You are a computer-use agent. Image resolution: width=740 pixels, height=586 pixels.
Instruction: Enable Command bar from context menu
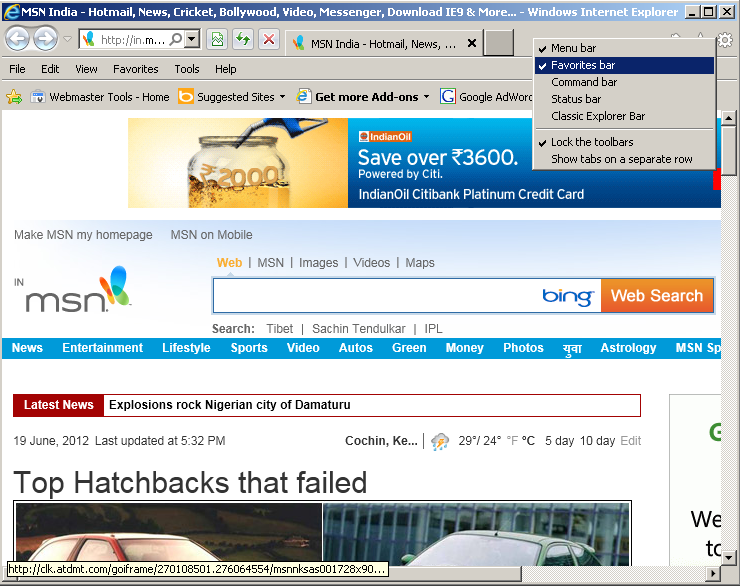tap(624, 82)
